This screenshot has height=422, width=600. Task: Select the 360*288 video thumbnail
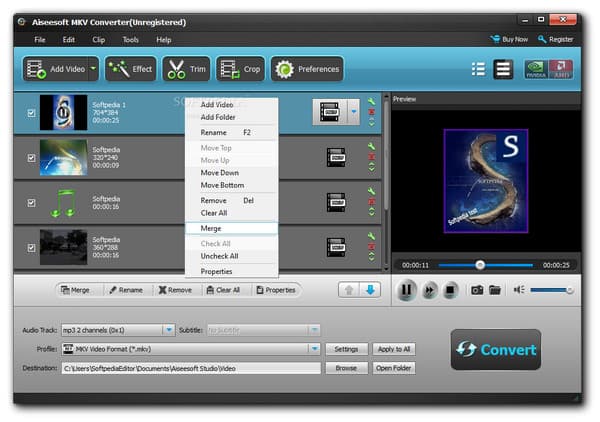63,247
